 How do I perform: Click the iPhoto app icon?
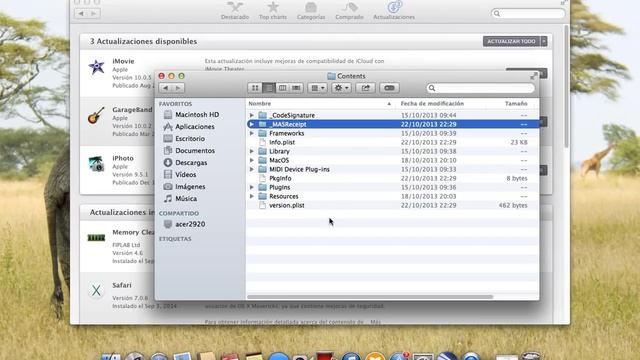click(96, 164)
